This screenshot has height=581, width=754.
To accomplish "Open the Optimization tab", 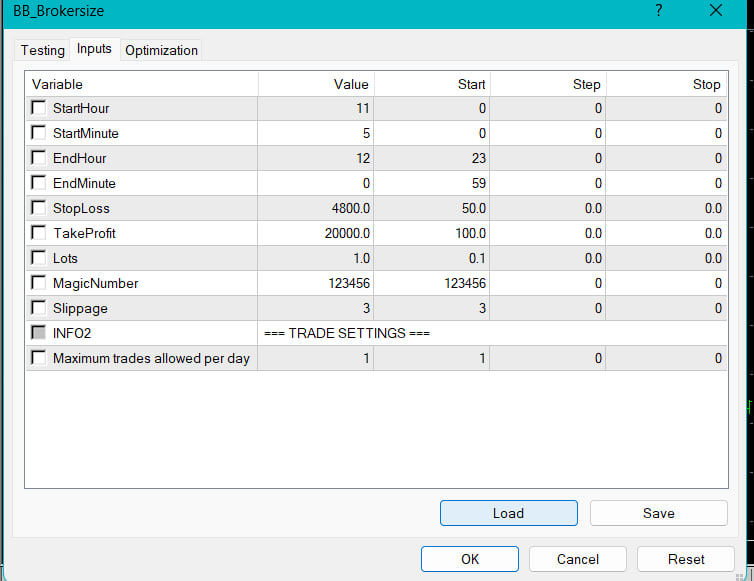I will pyautogui.click(x=161, y=50).
